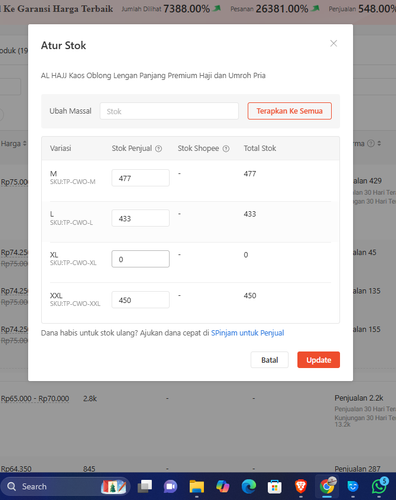Screen dimensions: 396x500
Task: Select stock field for variation XXL
Action: point(140,300)
